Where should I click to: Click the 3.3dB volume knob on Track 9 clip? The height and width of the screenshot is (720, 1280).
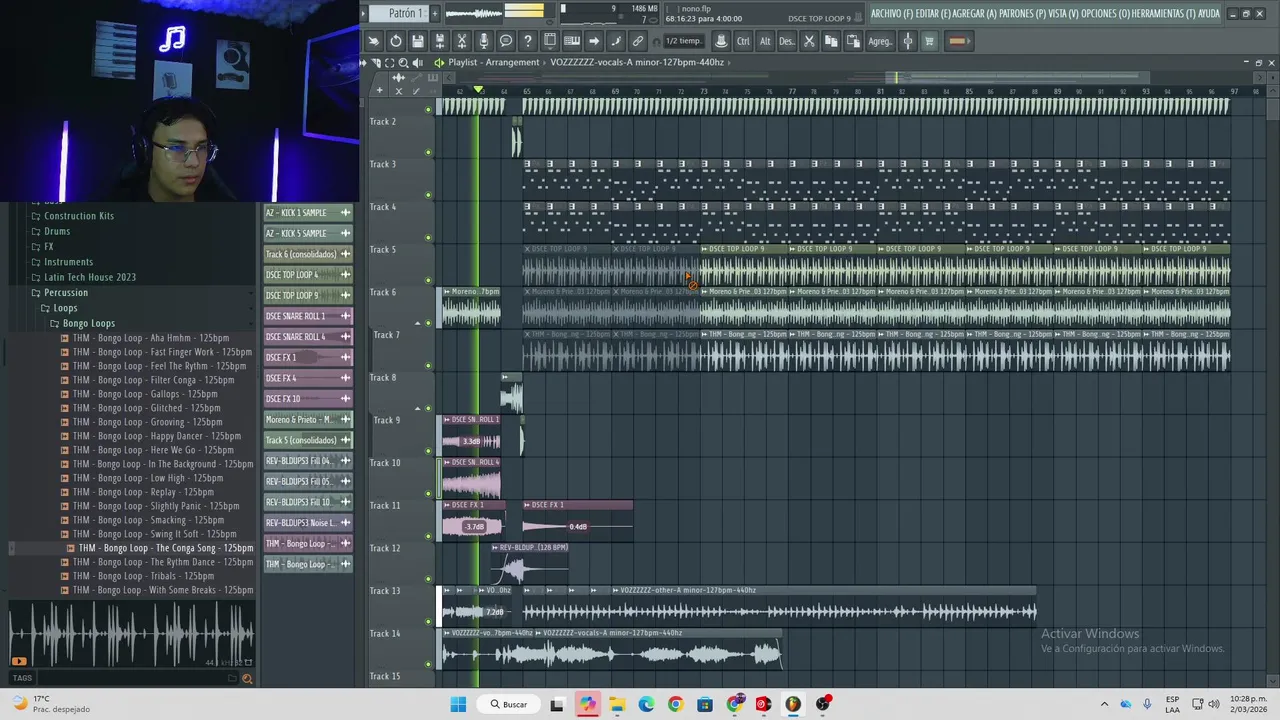(x=471, y=441)
